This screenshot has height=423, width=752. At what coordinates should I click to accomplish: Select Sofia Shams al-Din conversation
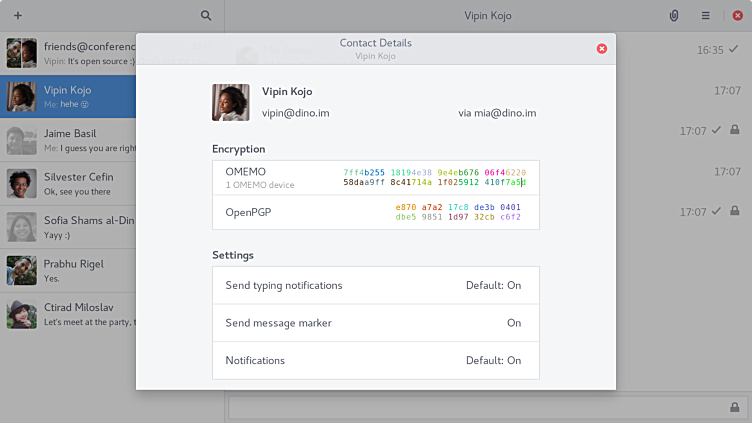click(68, 228)
